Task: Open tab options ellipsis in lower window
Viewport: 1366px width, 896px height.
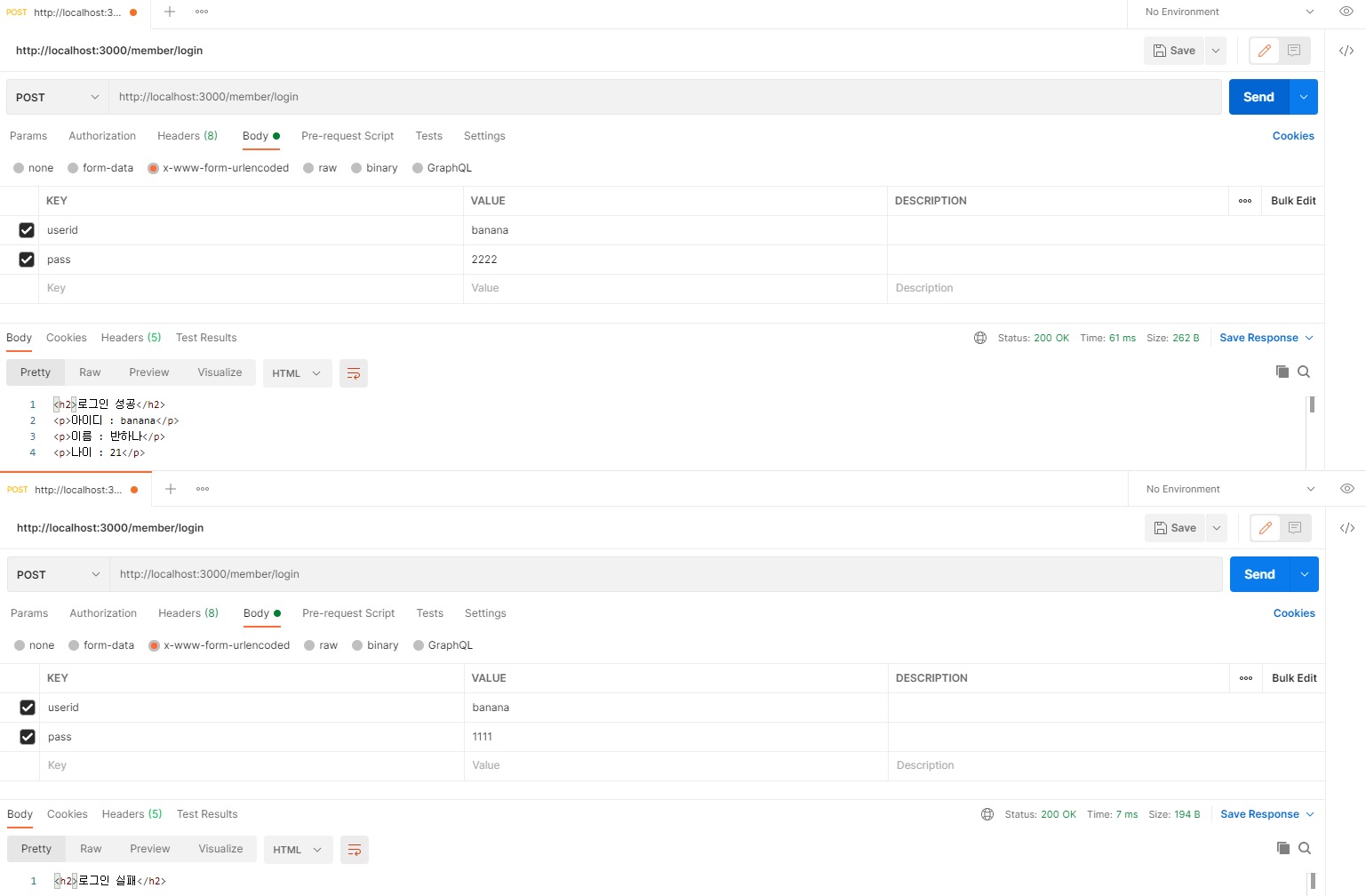Action: tap(203, 489)
